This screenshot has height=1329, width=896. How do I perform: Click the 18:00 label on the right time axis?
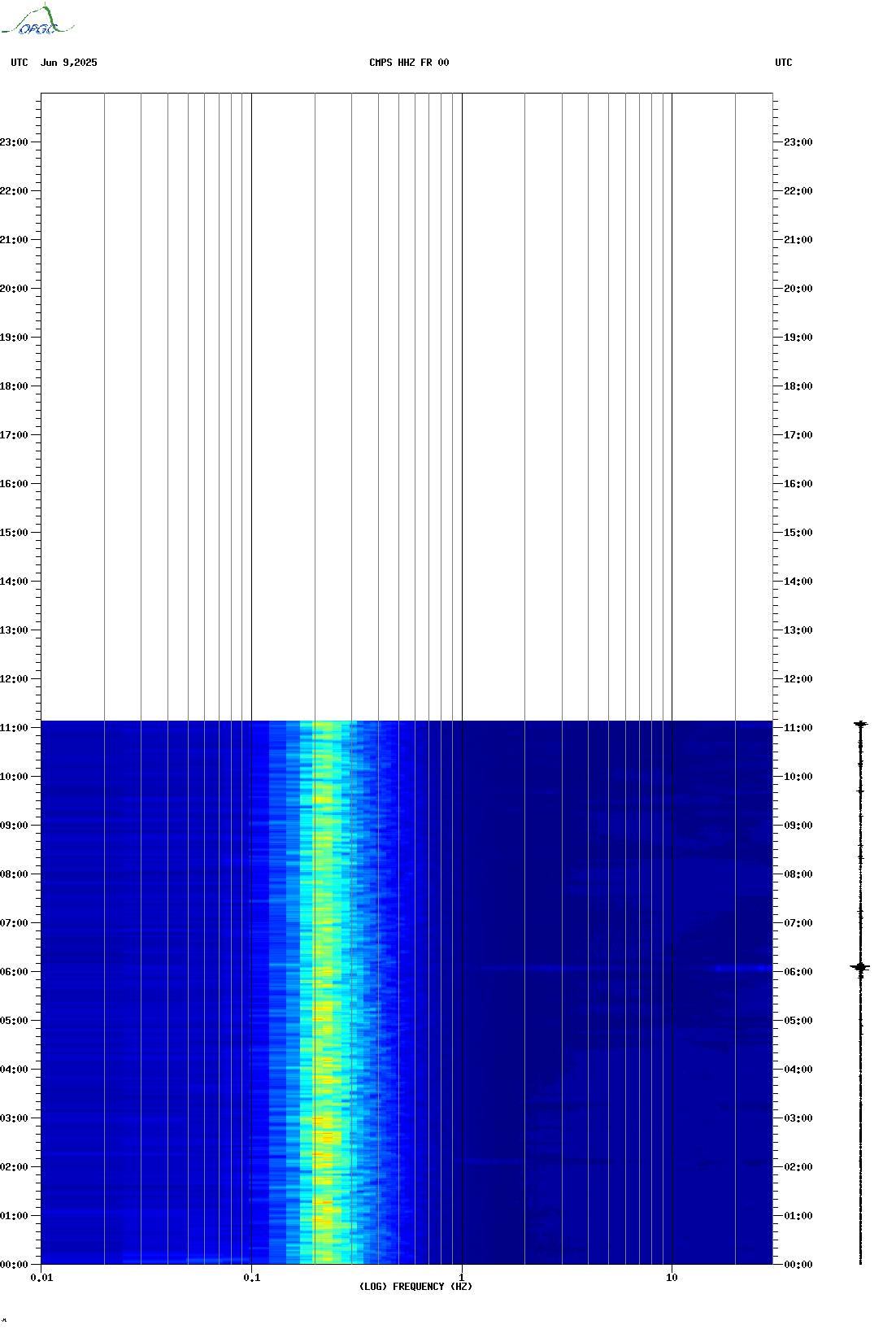point(798,386)
